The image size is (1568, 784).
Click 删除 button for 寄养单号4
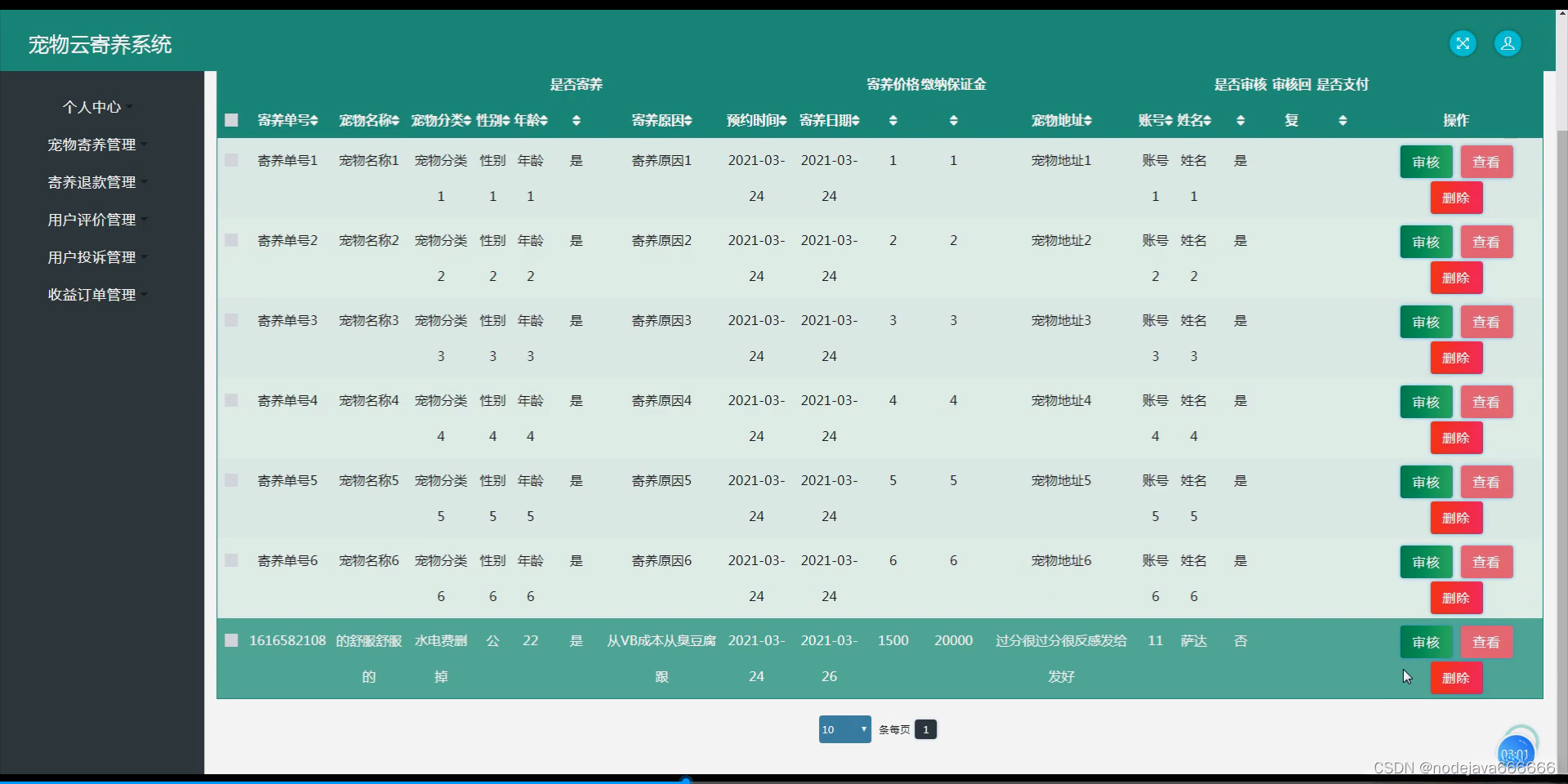1456,438
